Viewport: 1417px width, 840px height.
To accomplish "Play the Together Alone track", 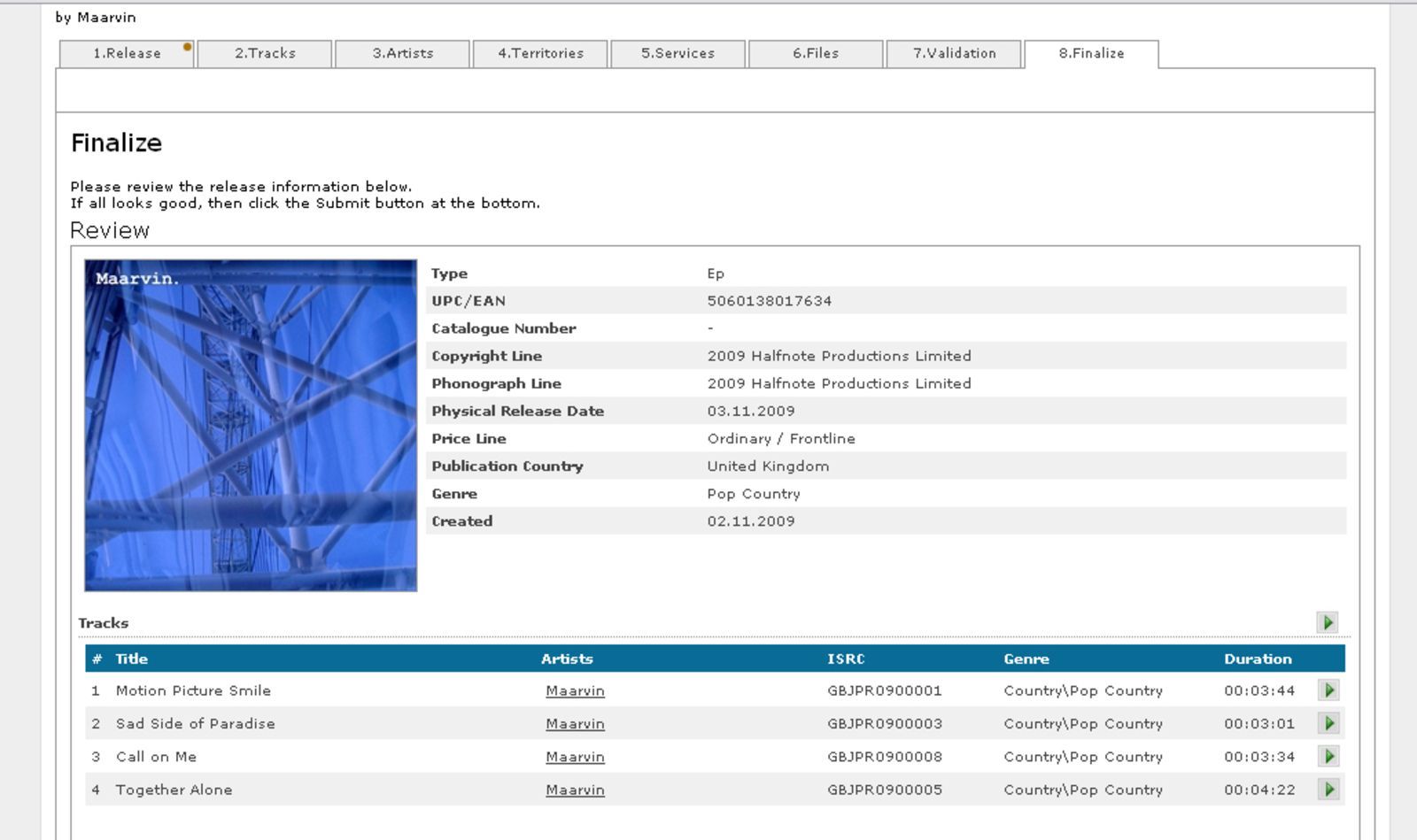I will tap(1328, 790).
